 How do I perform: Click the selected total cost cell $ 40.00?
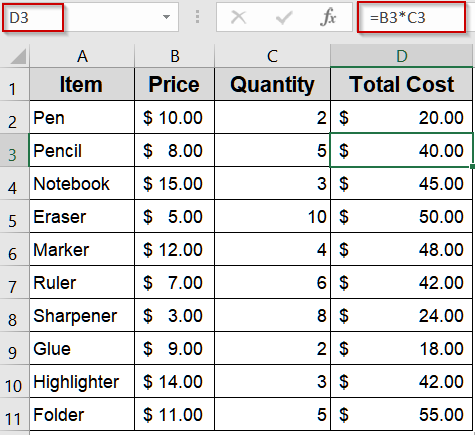(x=402, y=150)
